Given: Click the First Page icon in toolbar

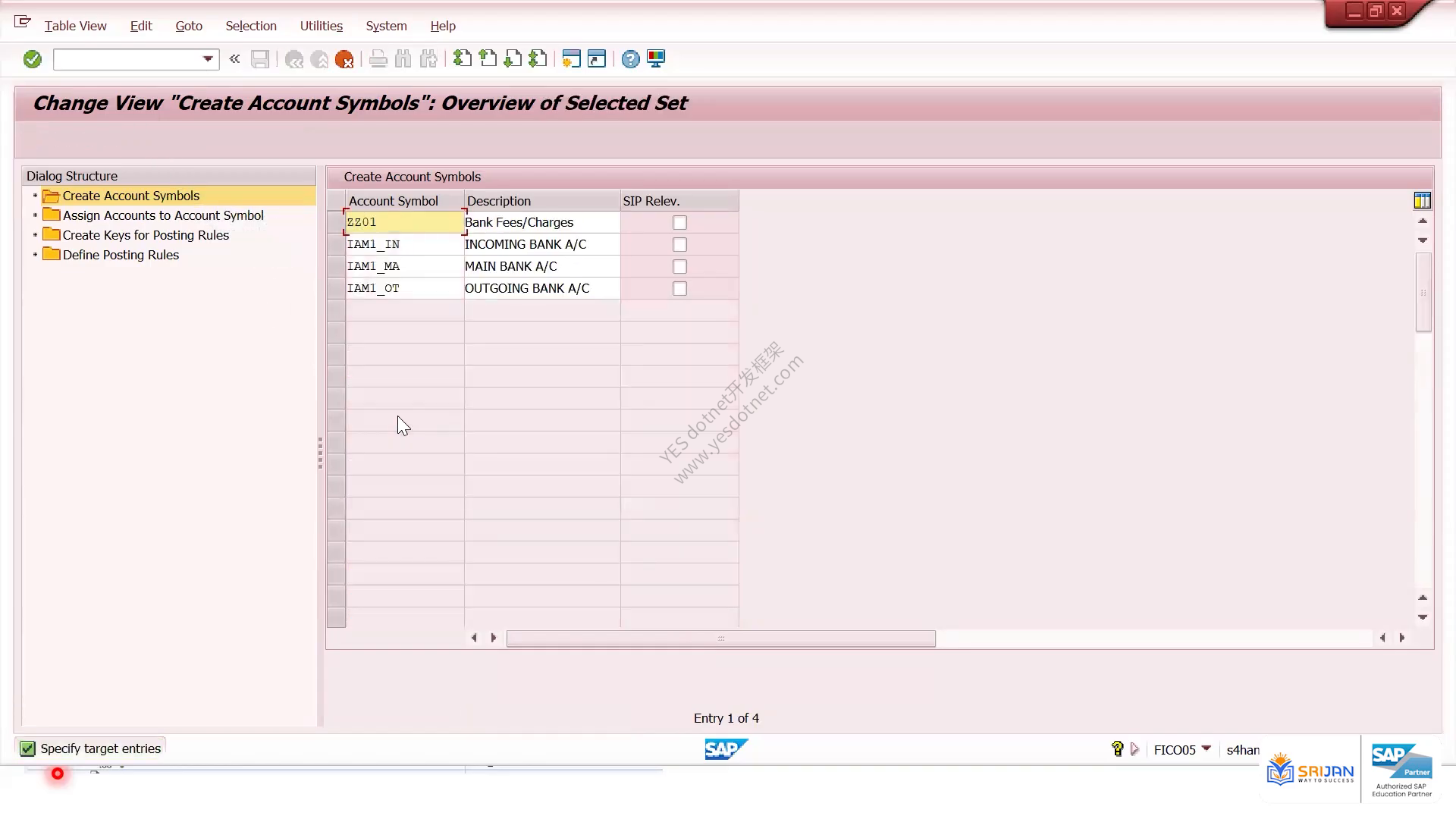Looking at the screenshot, I should click(463, 59).
